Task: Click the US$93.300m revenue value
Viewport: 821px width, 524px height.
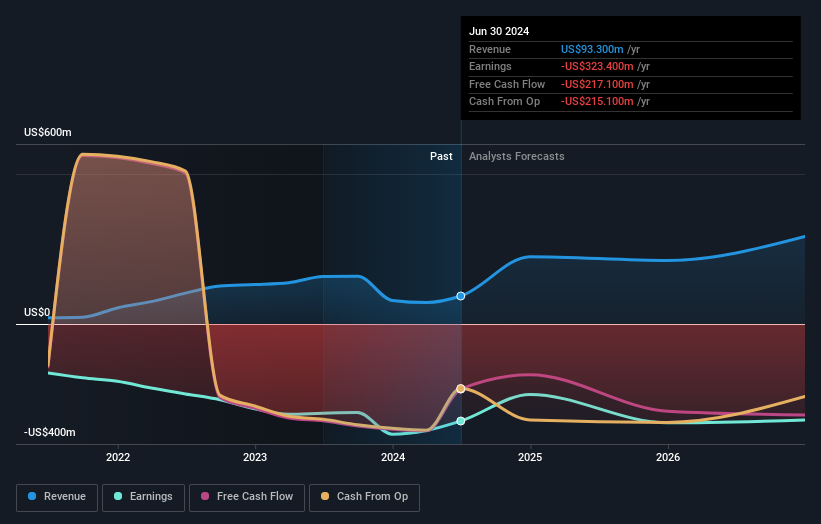Action: coord(592,49)
